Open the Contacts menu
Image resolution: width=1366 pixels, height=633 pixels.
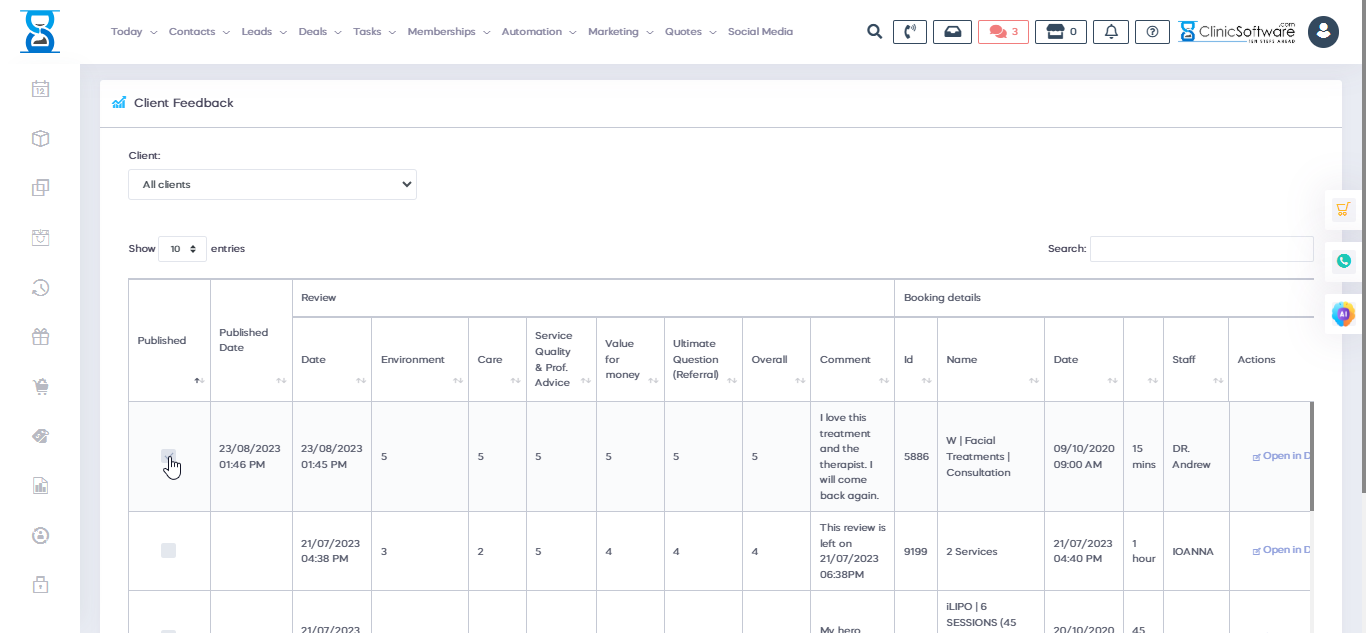coord(198,32)
